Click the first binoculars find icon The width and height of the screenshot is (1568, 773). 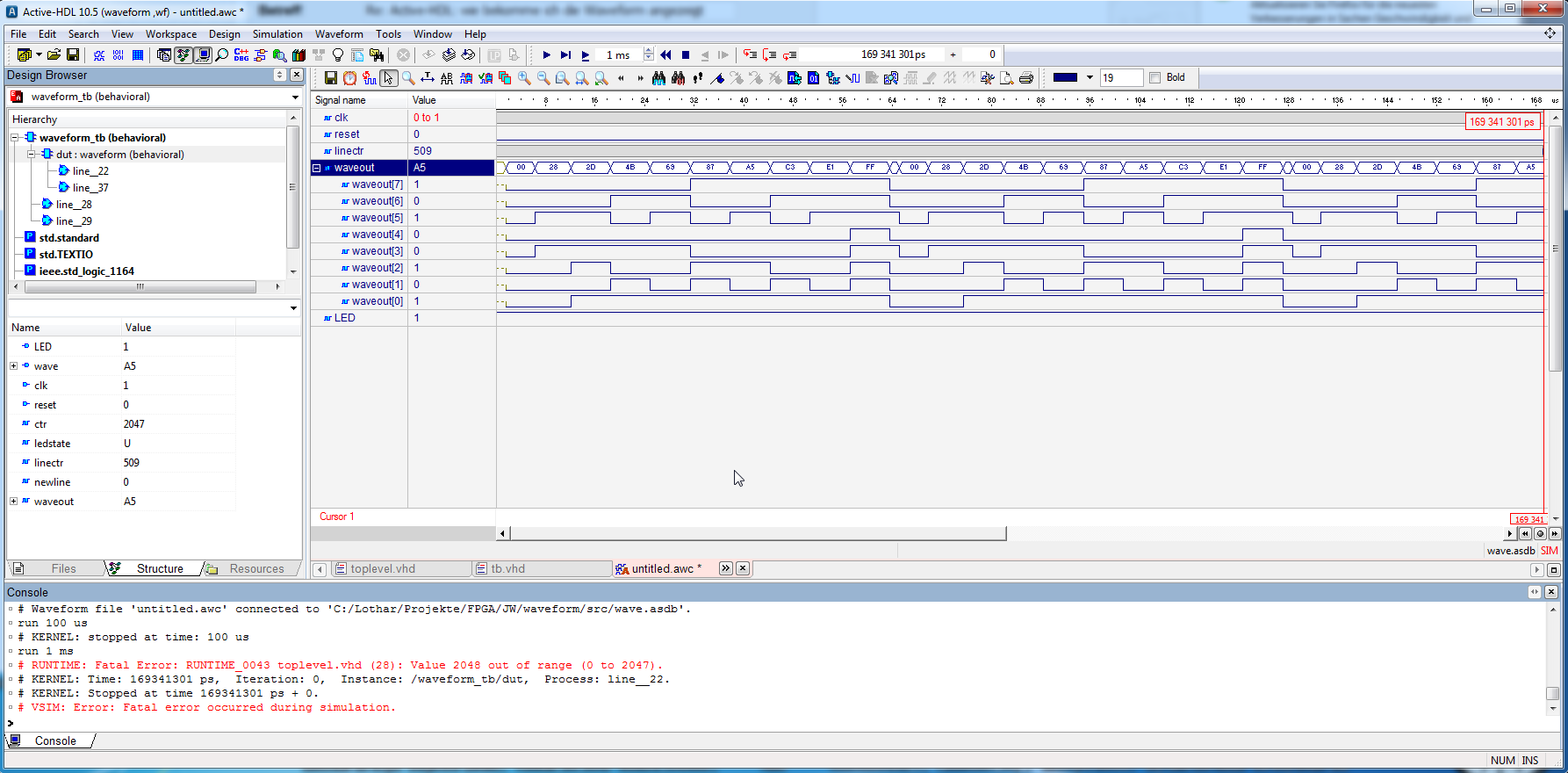tap(659, 78)
